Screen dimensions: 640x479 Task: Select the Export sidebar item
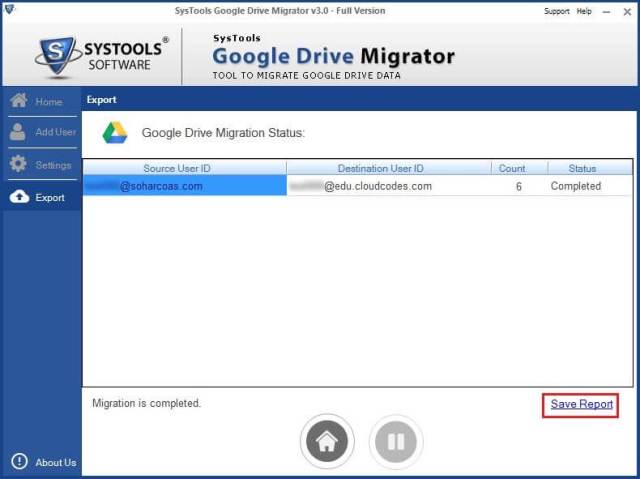42,197
